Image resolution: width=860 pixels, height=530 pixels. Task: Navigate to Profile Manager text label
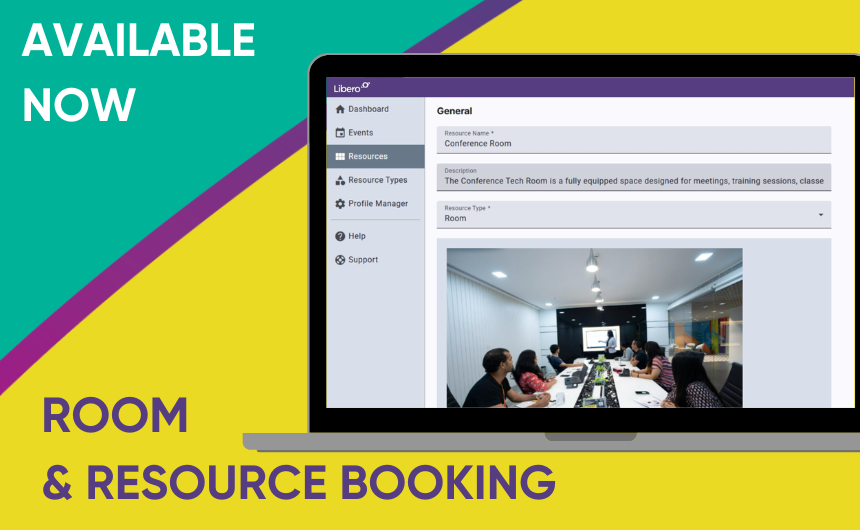(x=378, y=204)
